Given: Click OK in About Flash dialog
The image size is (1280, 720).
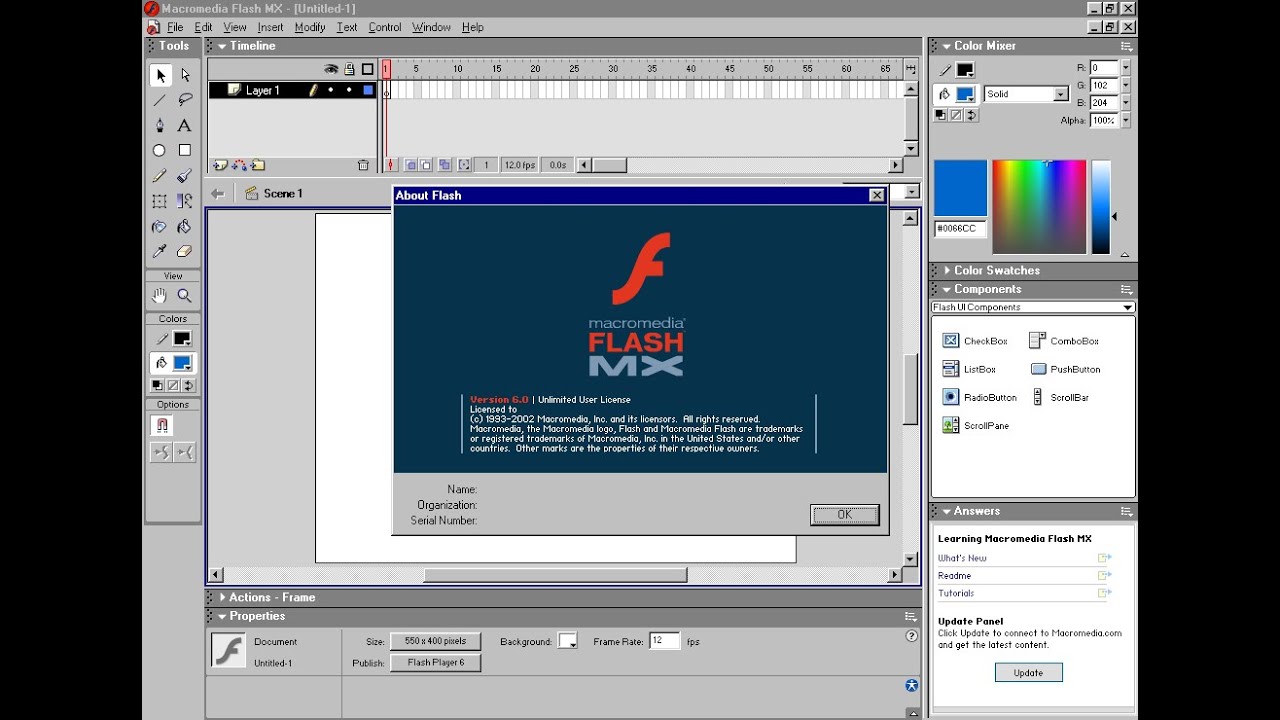Looking at the screenshot, I should coord(845,515).
